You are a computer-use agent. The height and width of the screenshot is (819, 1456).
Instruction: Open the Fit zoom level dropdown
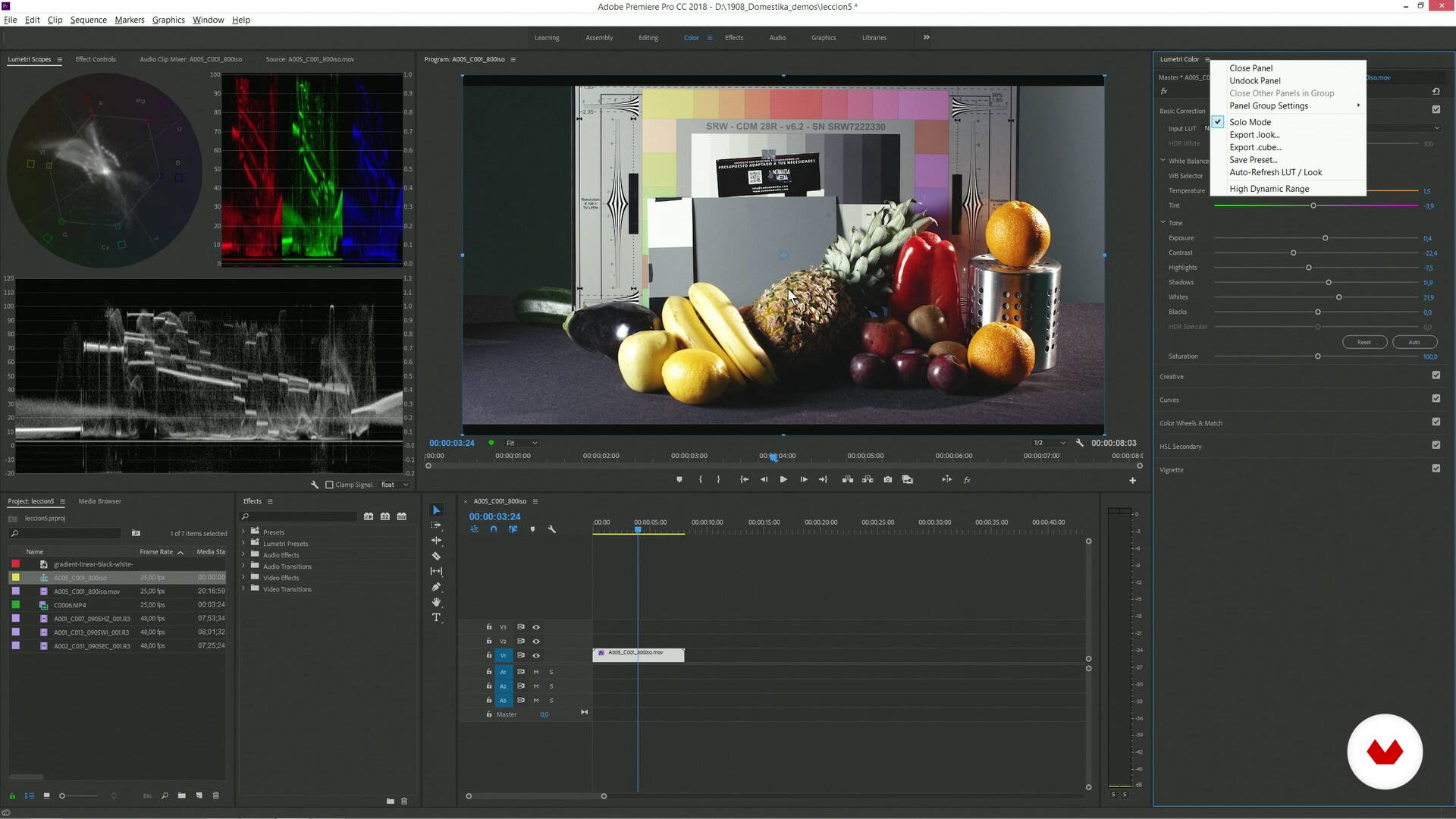click(522, 443)
